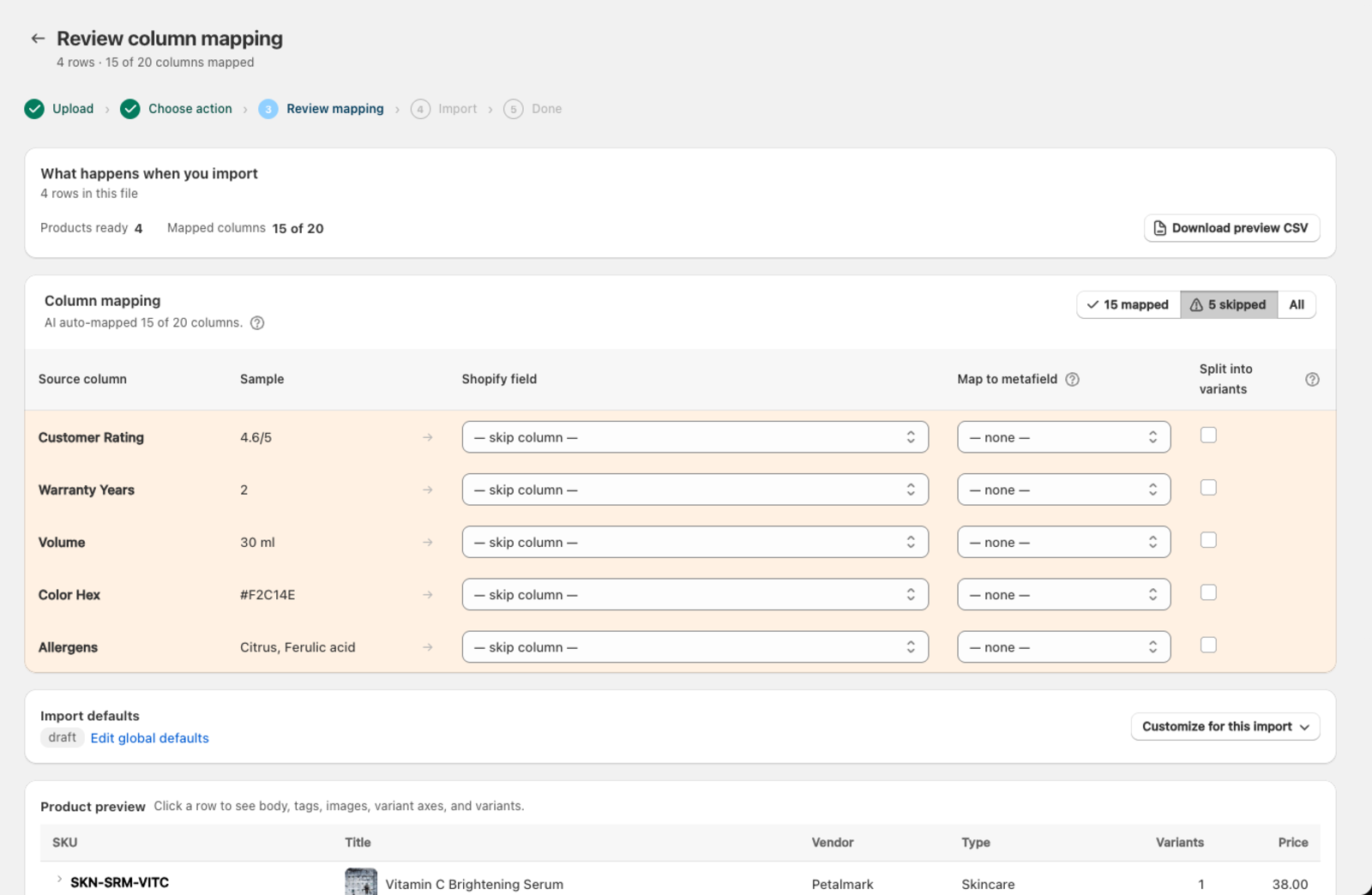This screenshot has width=1372, height=895.
Task: Click the Type cell 'Skincare'
Action: coord(988,884)
